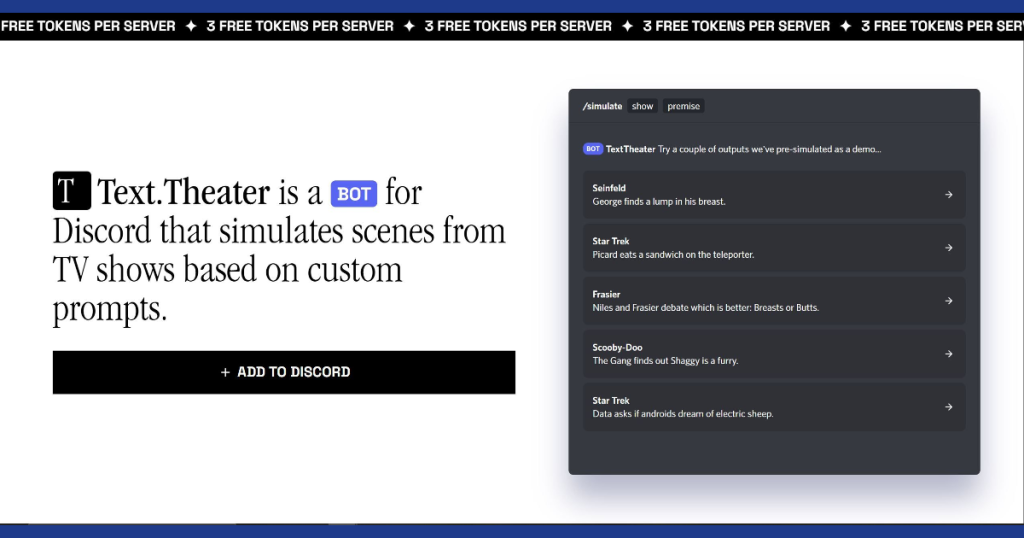Click the arrow on the Frasier row
The width and height of the screenshot is (1024, 538).
[x=948, y=301]
